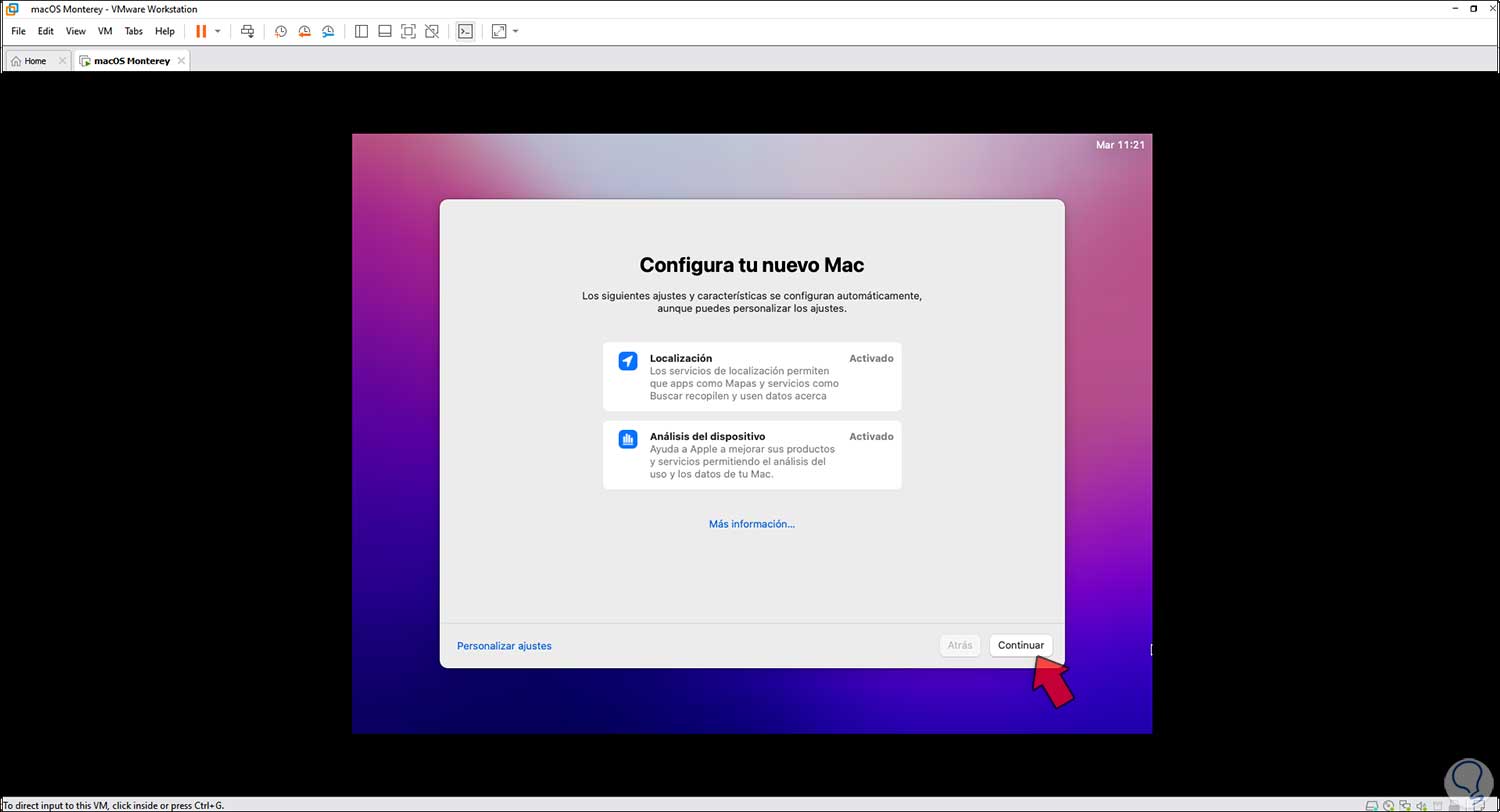The height and width of the screenshot is (812, 1500).
Task: Open Personalizar ajustes link
Action: [x=504, y=646]
